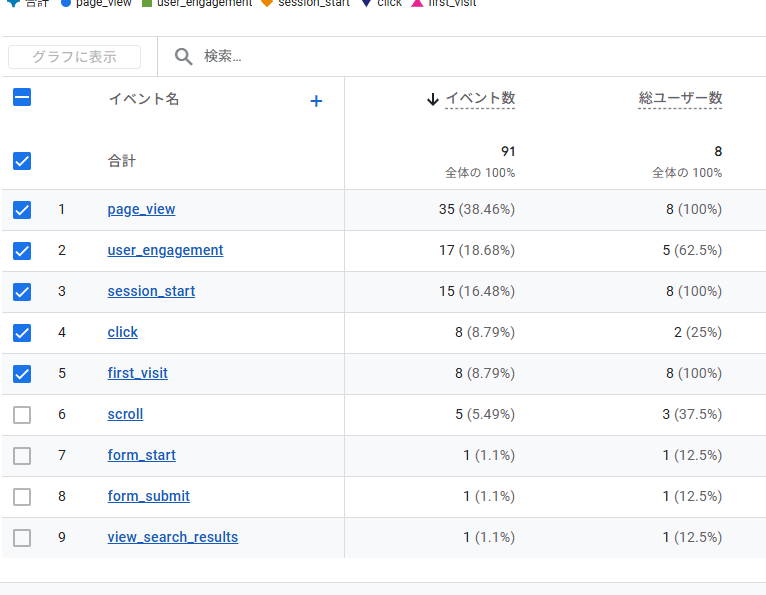This screenshot has height=595, width=766.
Task: Open the page_view event link
Action: [141, 210]
